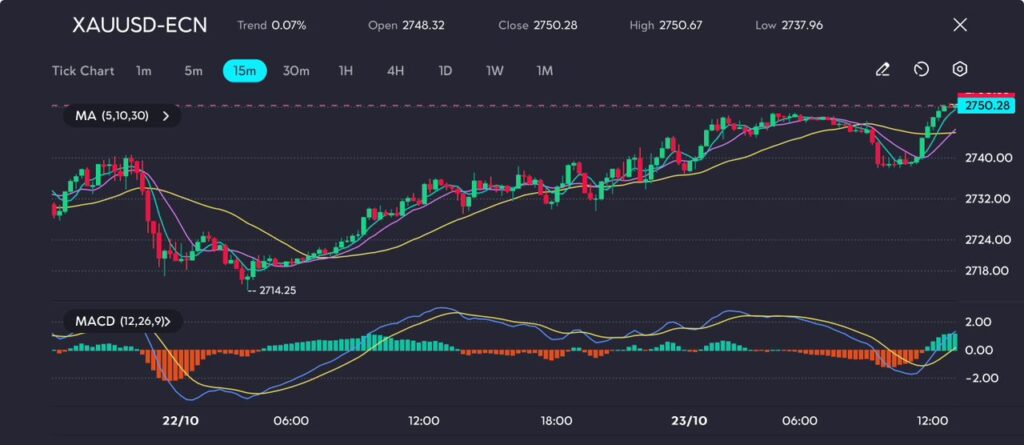
Task: Switch to the 30m timeframe
Action: pyautogui.click(x=296, y=71)
